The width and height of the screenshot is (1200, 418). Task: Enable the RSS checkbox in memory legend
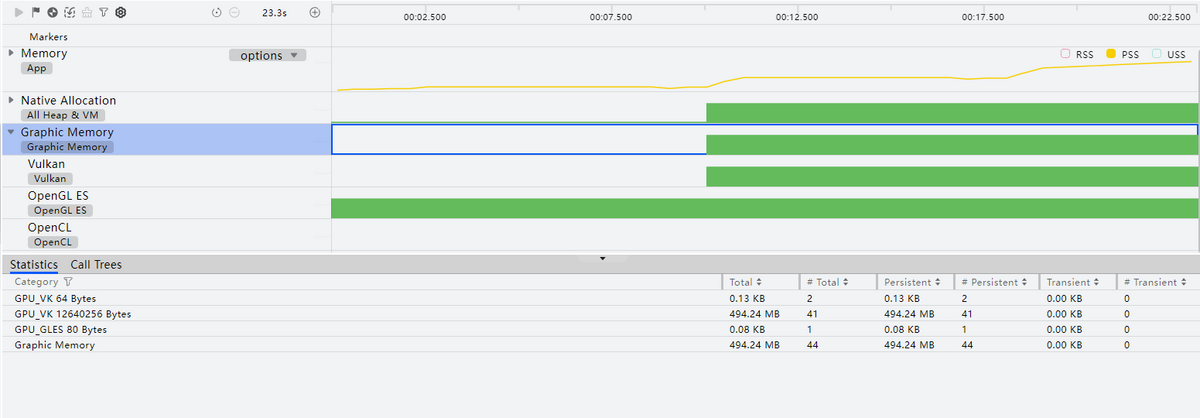(1066, 54)
